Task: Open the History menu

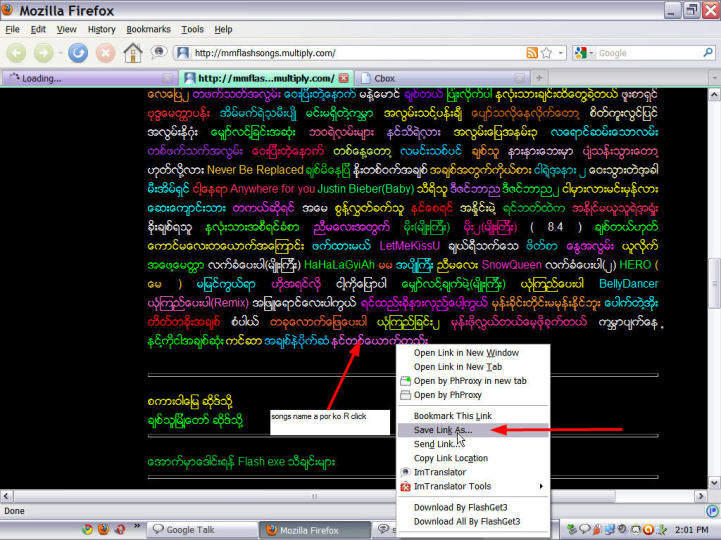Action: pos(102,29)
